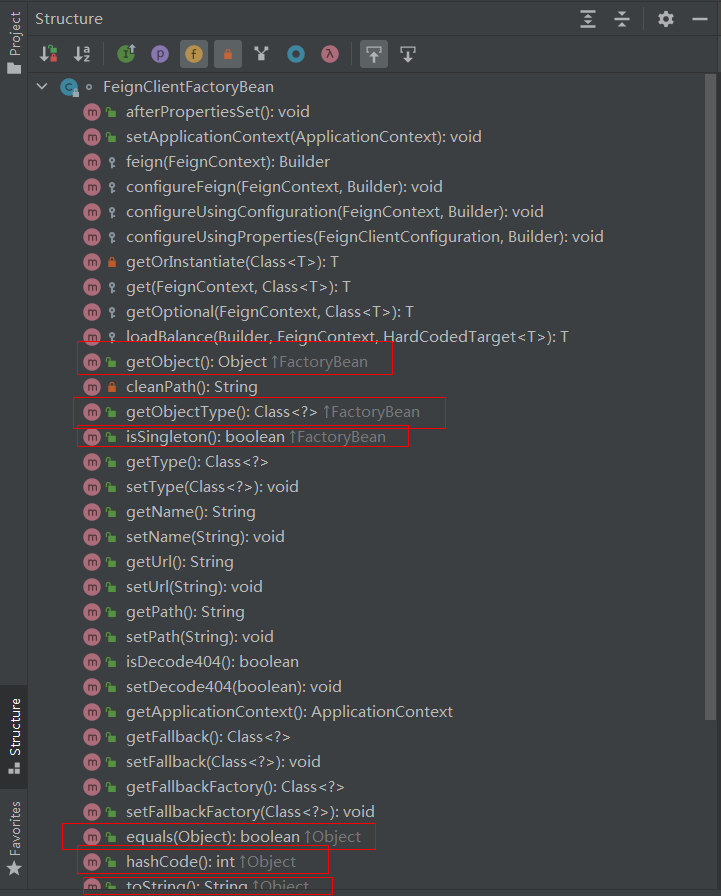Select the Structure side tab

[x=14, y=737]
